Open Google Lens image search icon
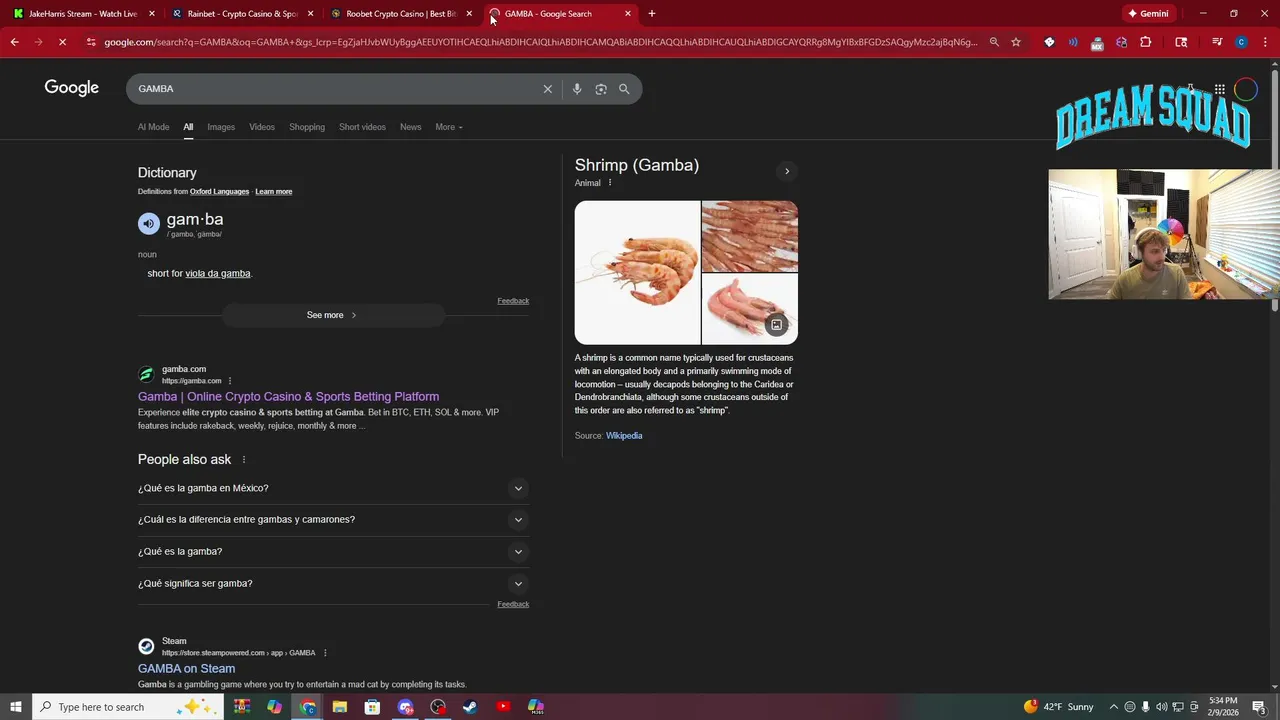 (601, 89)
